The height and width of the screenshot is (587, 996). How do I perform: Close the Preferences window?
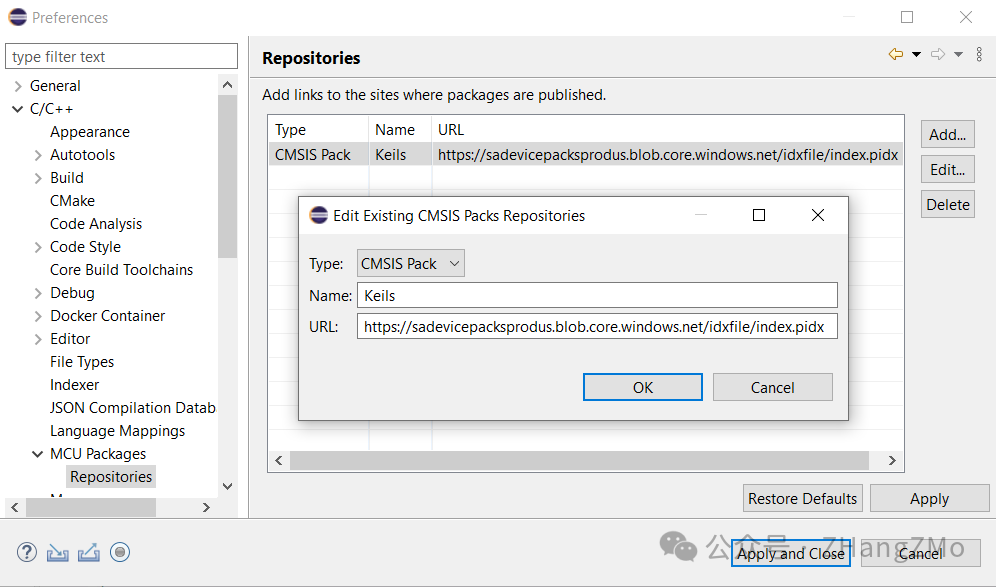(x=966, y=17)
